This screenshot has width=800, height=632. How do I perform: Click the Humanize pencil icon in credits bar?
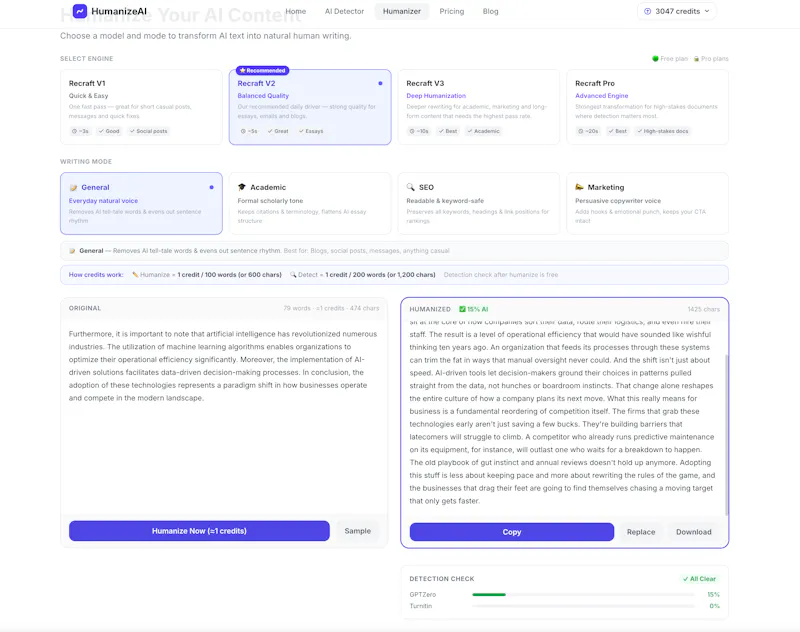point(135,274)
